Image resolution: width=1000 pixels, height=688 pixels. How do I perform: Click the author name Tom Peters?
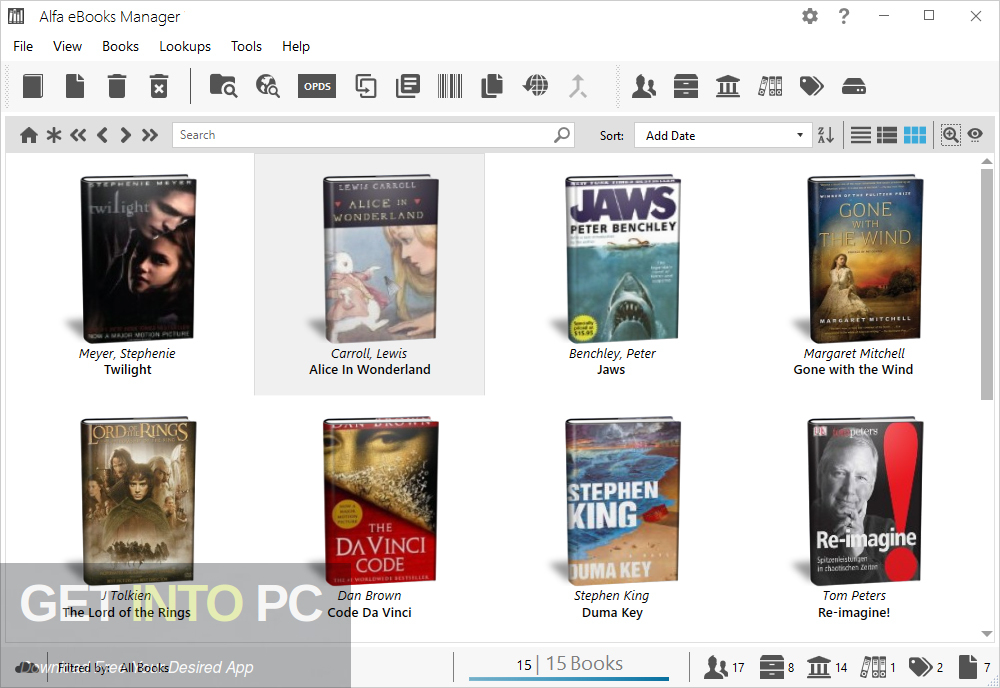(x=854, y=596)
